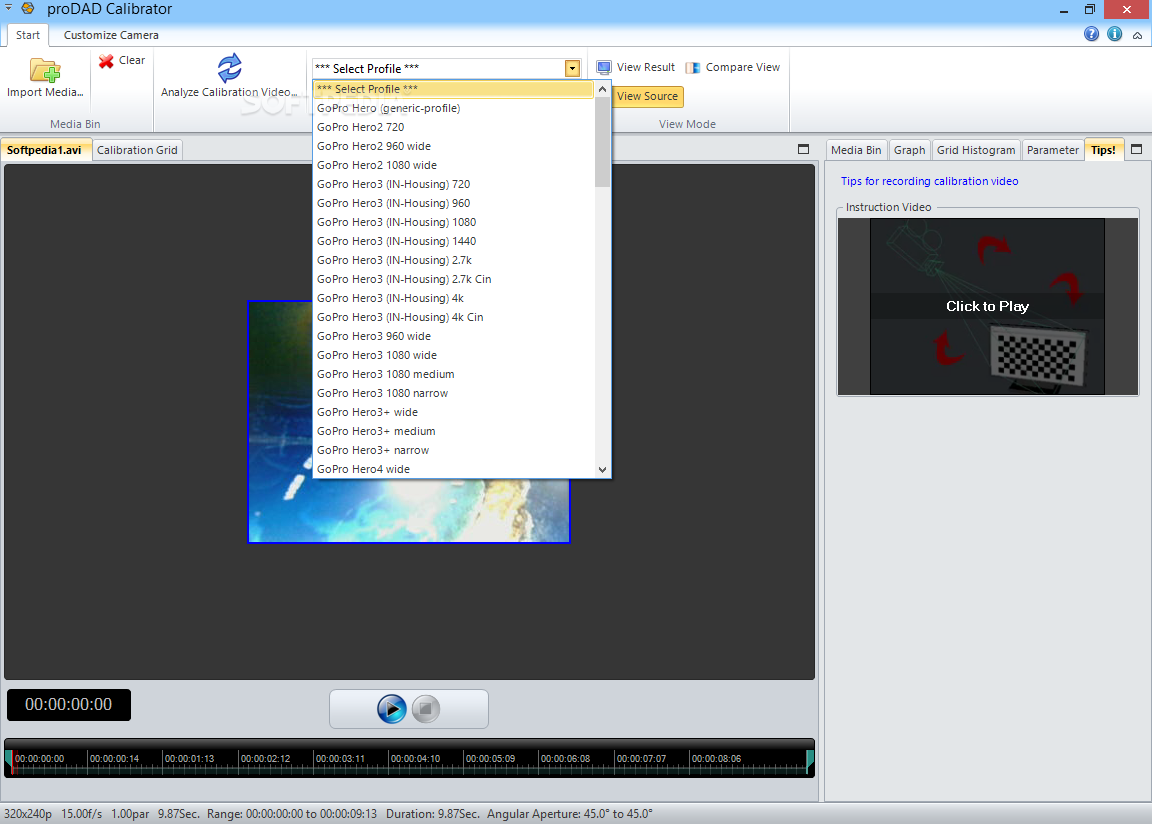Click timeline marker at 00:00:01:13
Screen dimensions: 1152x824
[x=190, y=759]
